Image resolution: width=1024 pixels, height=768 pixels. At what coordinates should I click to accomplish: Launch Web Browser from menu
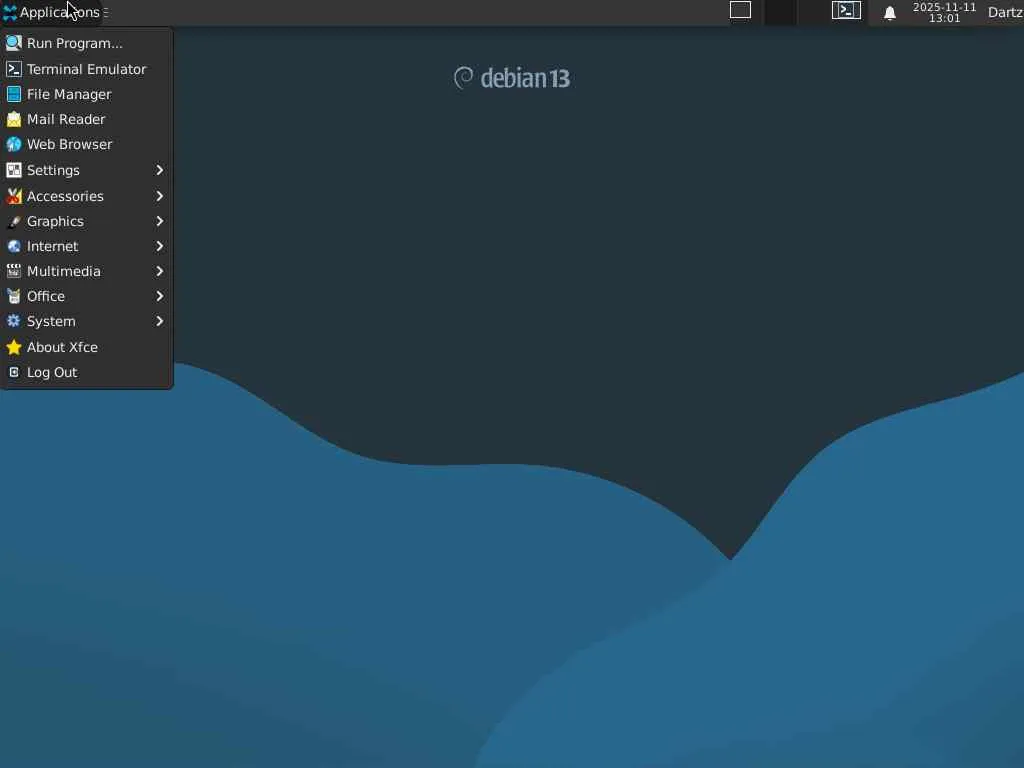(x=86, y=144)
